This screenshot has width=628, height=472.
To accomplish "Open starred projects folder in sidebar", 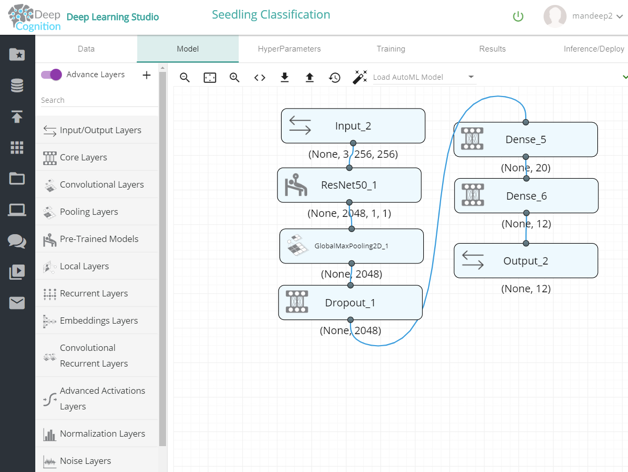I will point(17,54).
